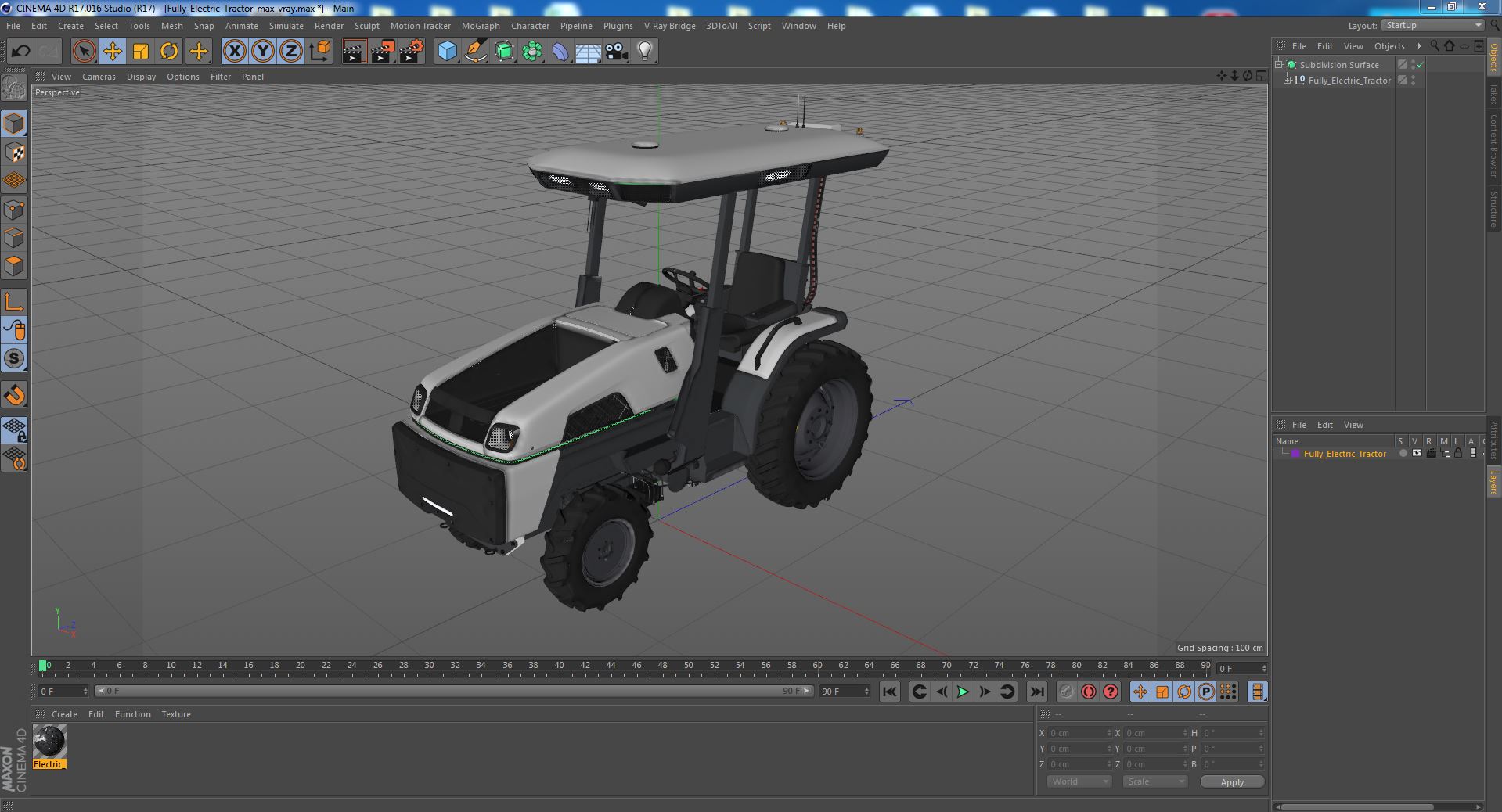This screenshot has height=812, width=1502.
Task: Open the Layout Startup dropdown
Action: pos(1432,26)
